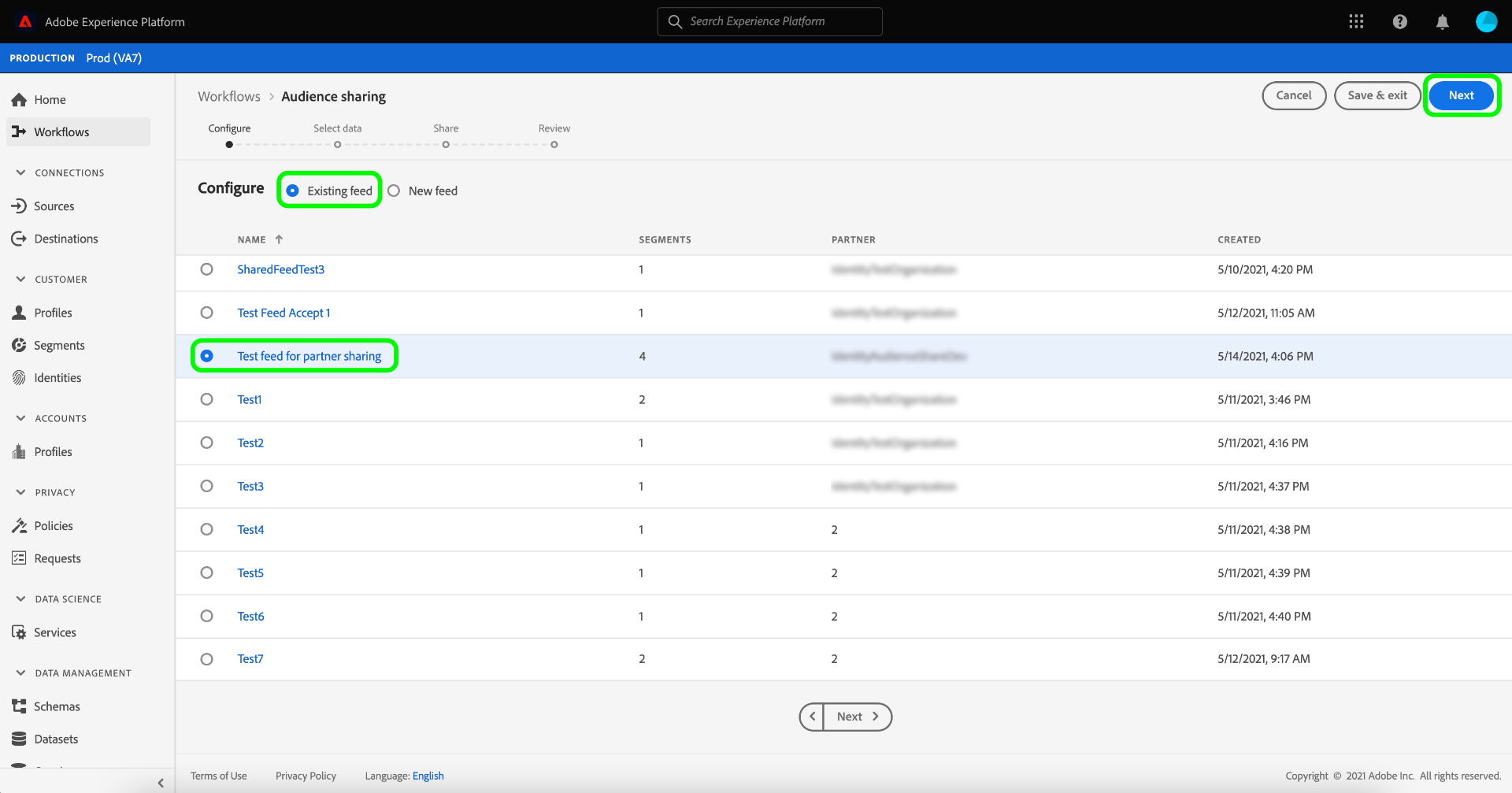Open the Test5 feed link
1512x793 pixels.
click(x=250, y=573)
